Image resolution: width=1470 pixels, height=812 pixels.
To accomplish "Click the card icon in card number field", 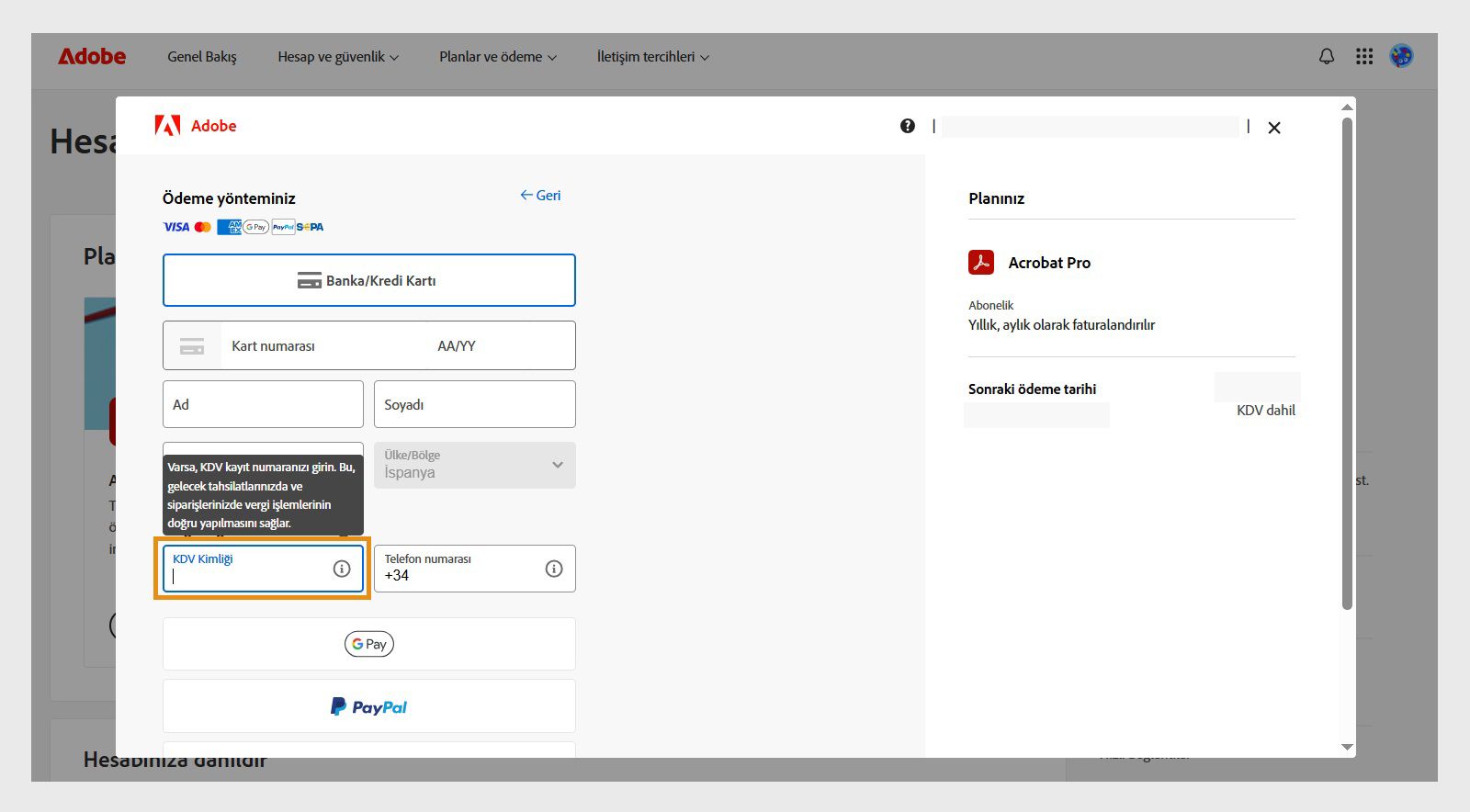I will tap(192, 346).
